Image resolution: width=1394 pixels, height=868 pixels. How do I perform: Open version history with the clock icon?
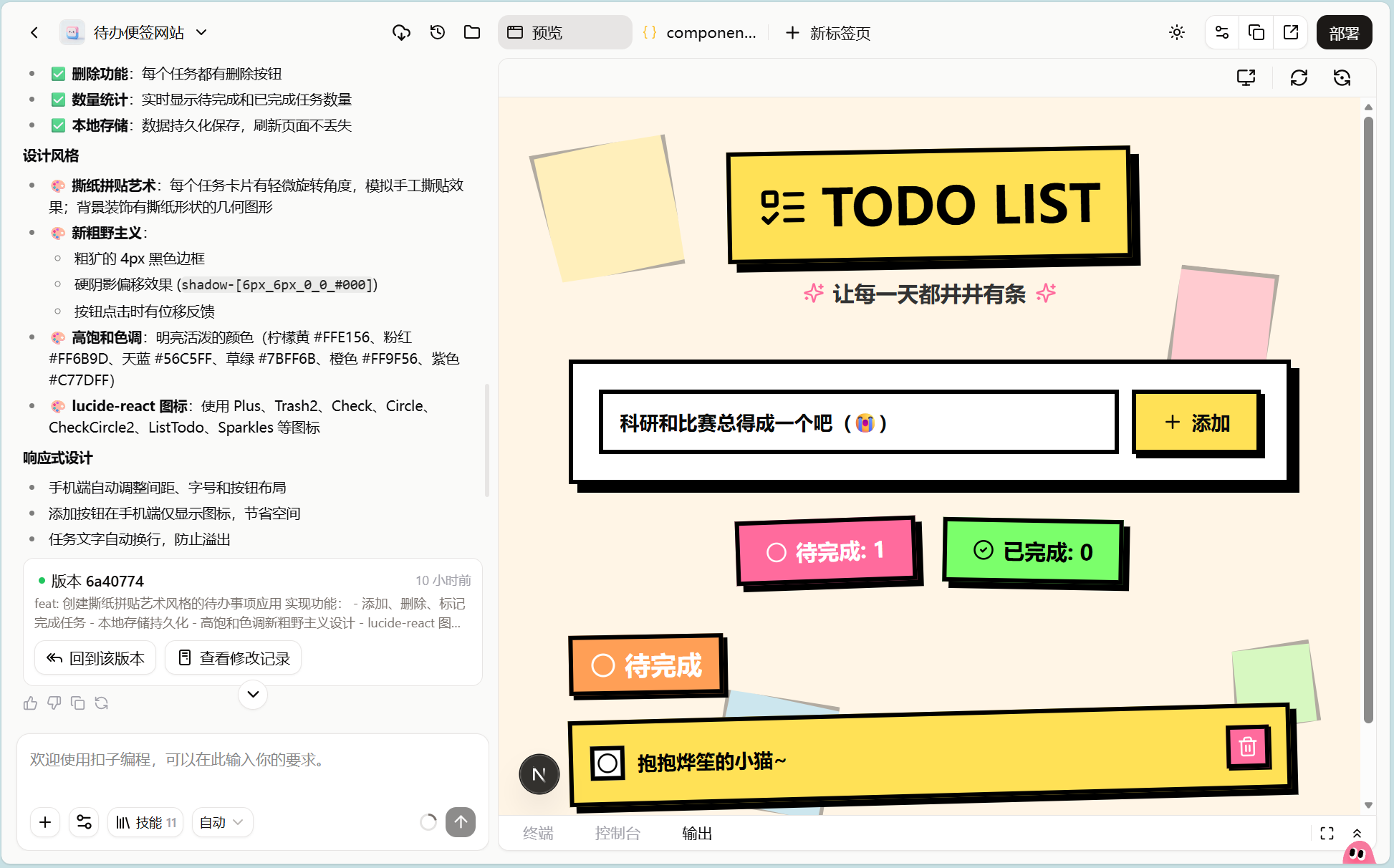(437, 32)
